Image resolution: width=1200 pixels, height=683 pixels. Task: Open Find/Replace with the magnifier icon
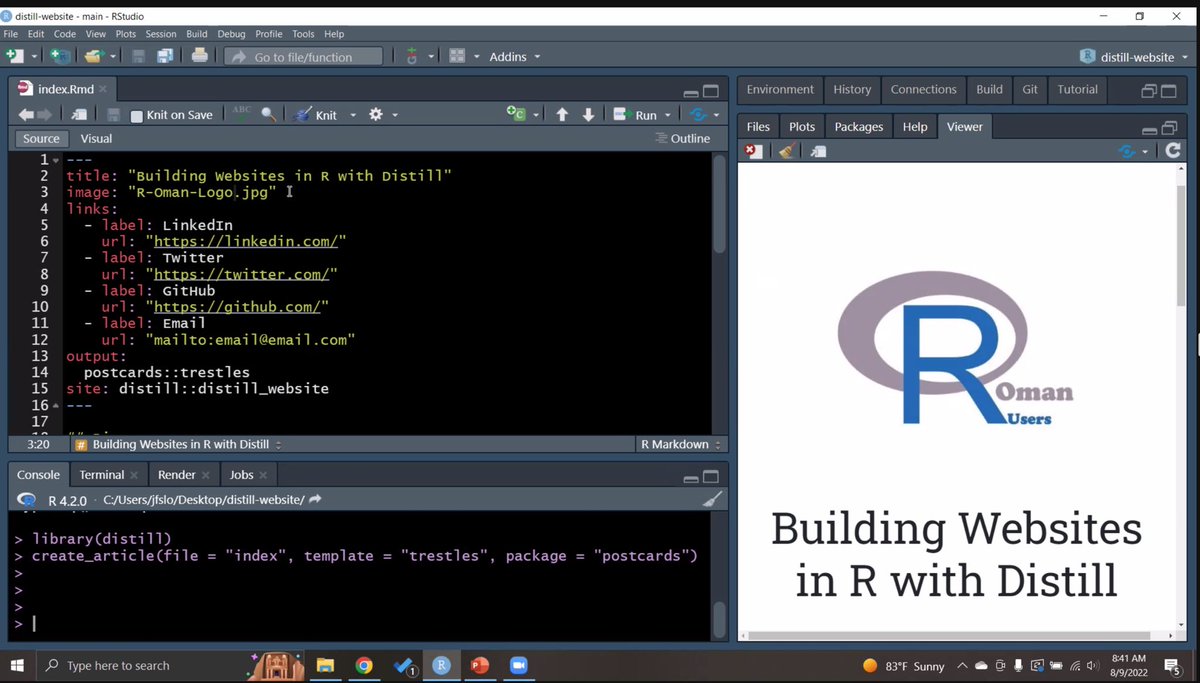click(x=268, y=115)
